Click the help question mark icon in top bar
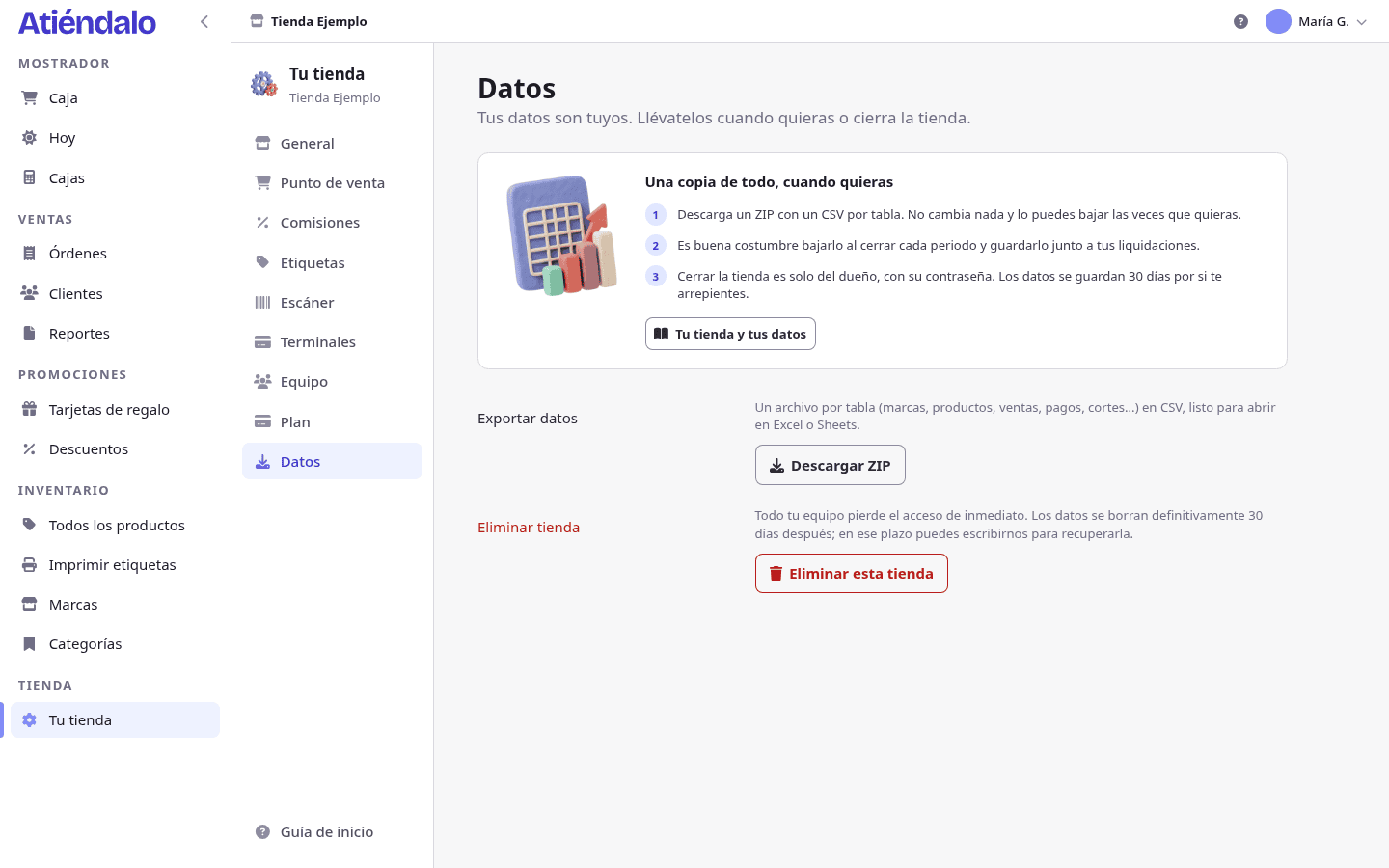This screenshot has width=1389, height=868. [1240, 21]
